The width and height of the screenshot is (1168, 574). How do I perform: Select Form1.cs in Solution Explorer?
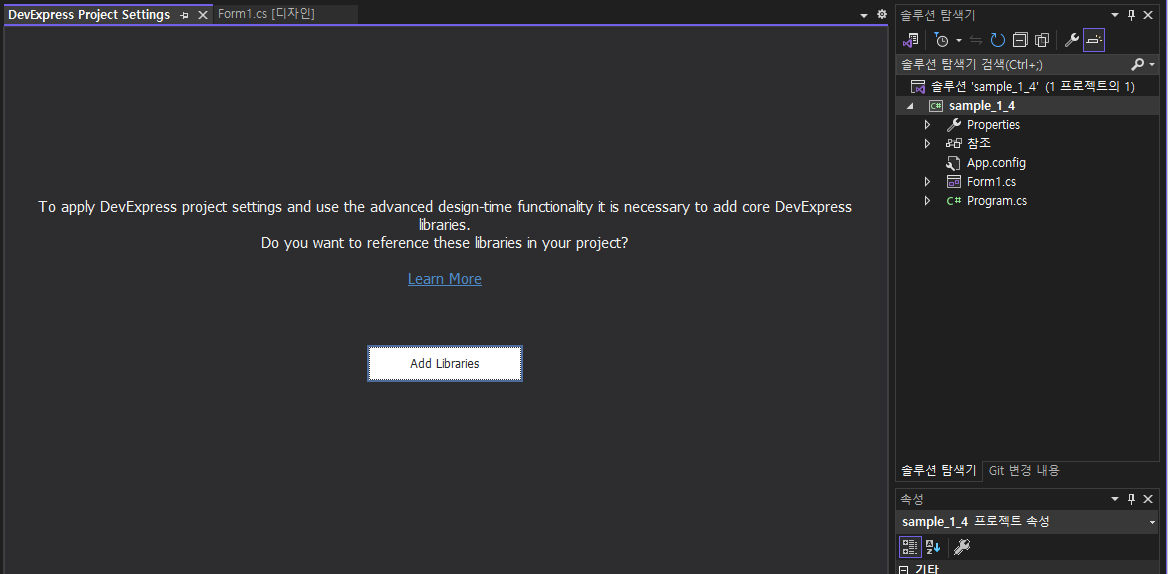coord(991,182)
